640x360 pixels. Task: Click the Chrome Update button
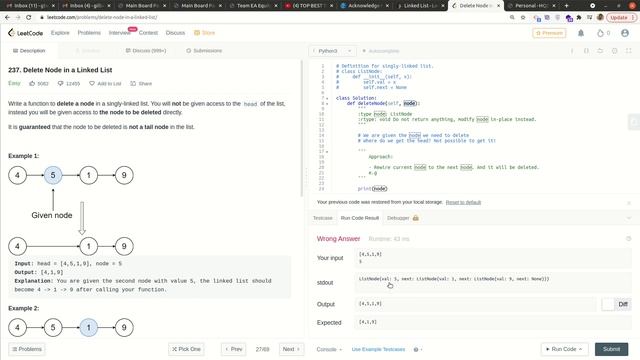point(621,18)
